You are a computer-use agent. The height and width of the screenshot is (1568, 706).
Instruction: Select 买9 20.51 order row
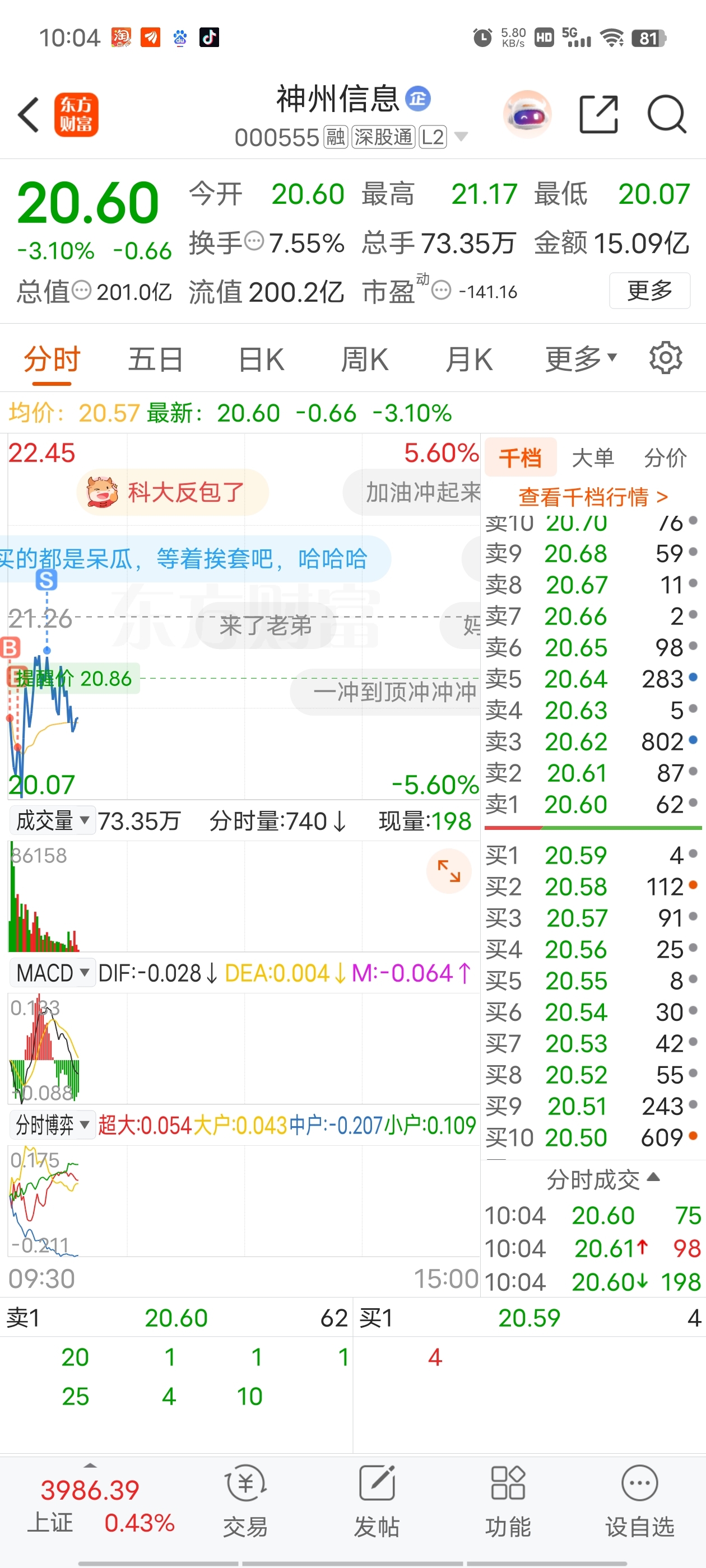coord(593,1106)
